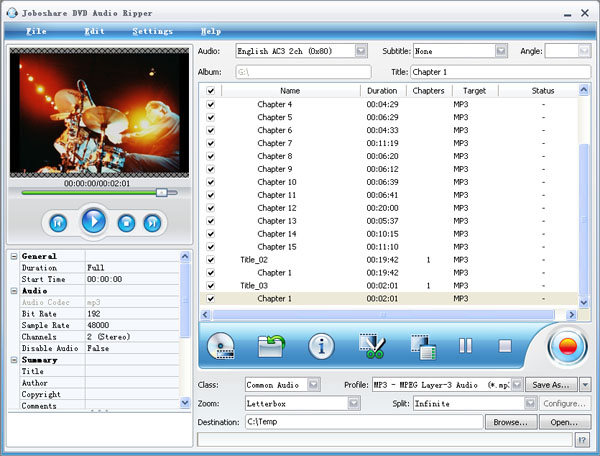Screen dimensions: 600x456
Task: Toggle the select-all header checkbox
Action: pyautogui.click(x=210, y=91)
